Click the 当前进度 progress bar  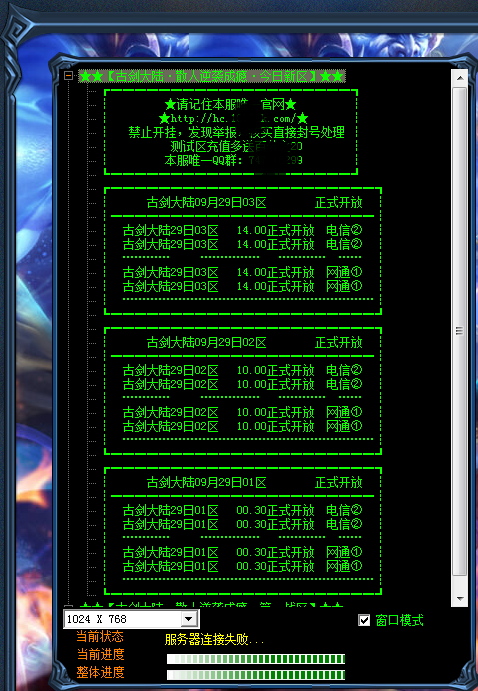(x=256, y=659)
